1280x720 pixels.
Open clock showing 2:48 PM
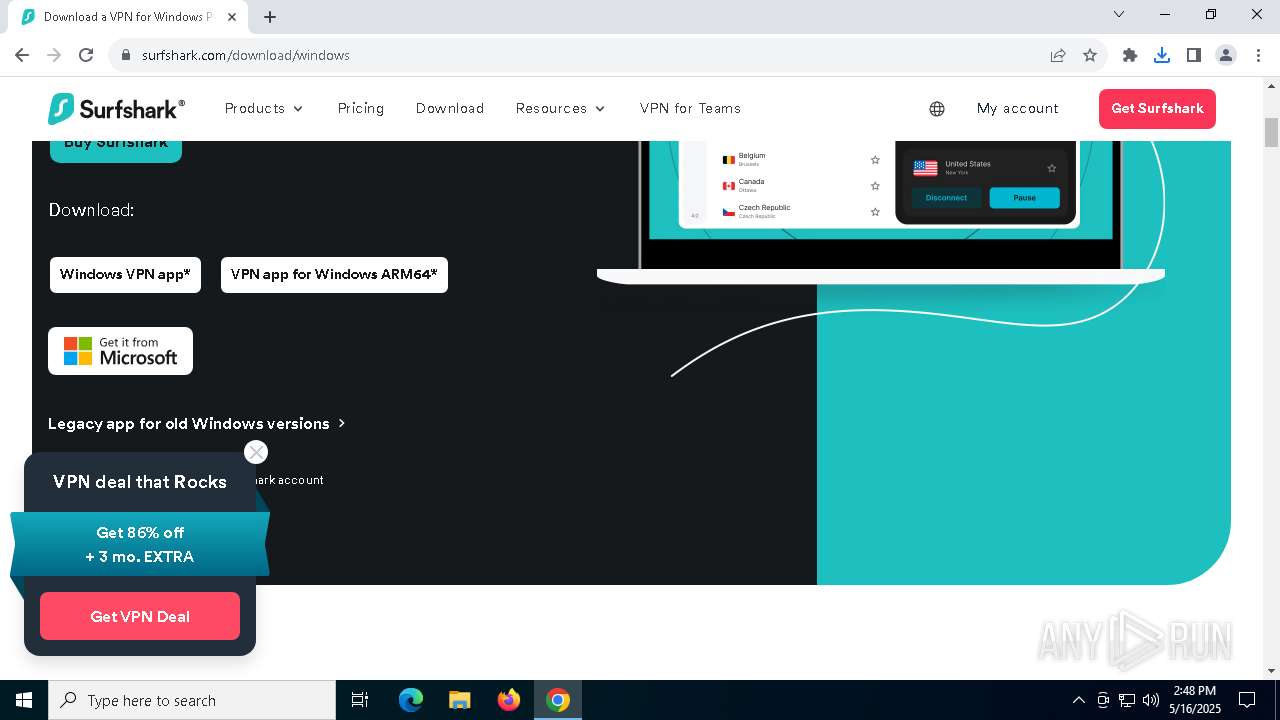click(1195, 700)
